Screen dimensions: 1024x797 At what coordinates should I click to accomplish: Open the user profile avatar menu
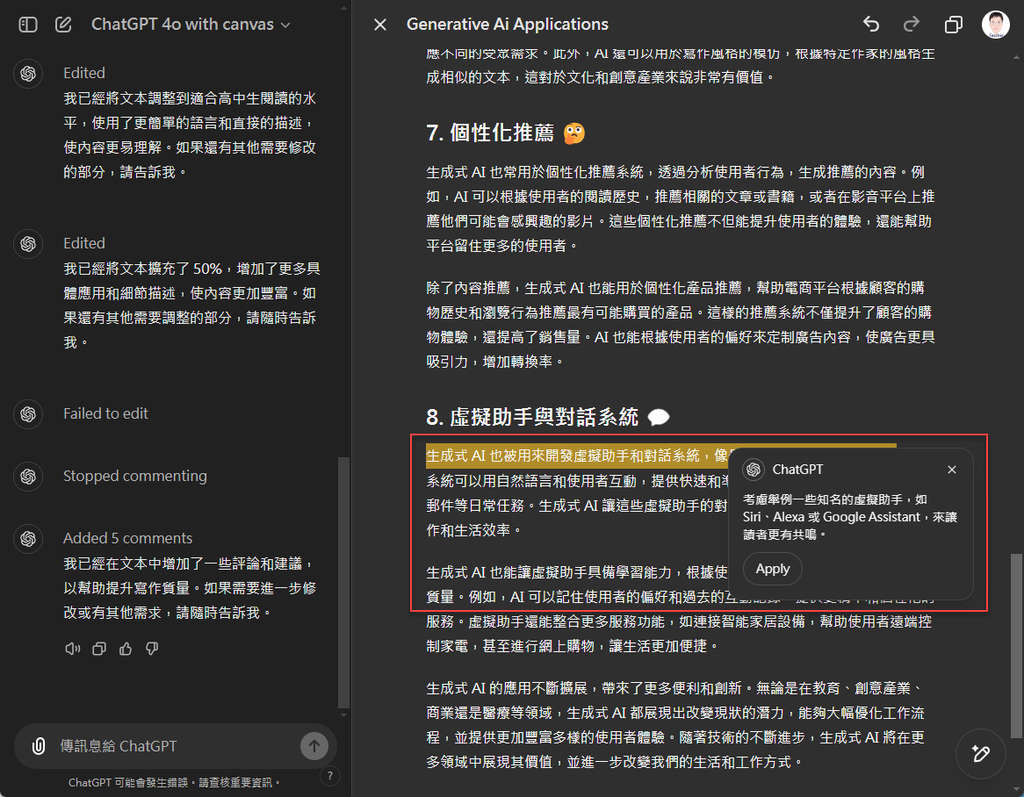pos(995,24)
